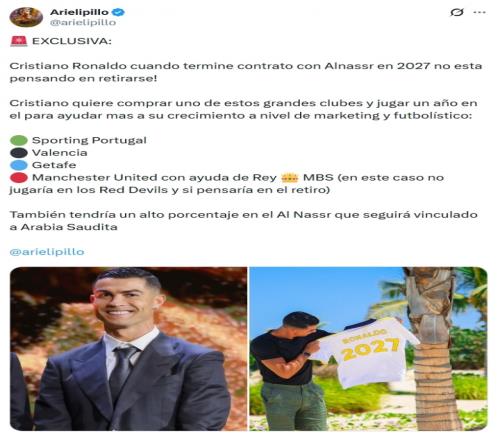Click the crown emoji before MBS
Screen dimensions: 500x440
point(289,177)
